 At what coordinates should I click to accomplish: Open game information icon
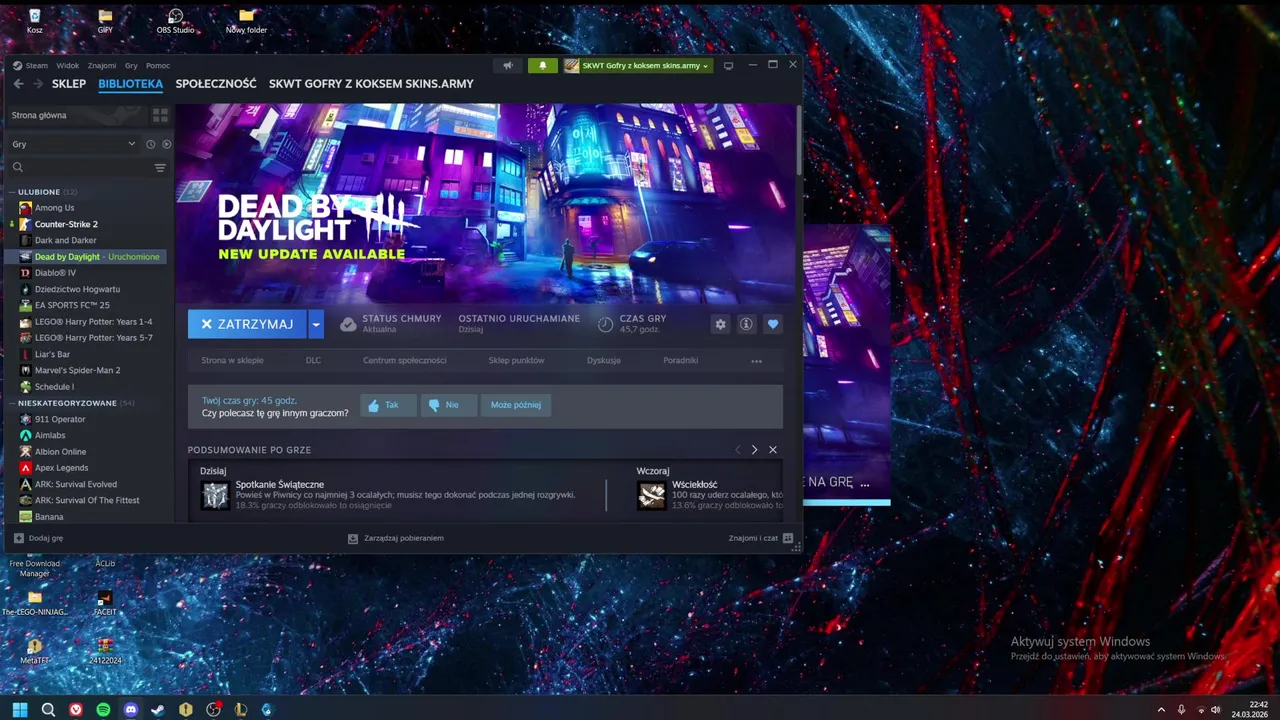(x=746, y=324)
